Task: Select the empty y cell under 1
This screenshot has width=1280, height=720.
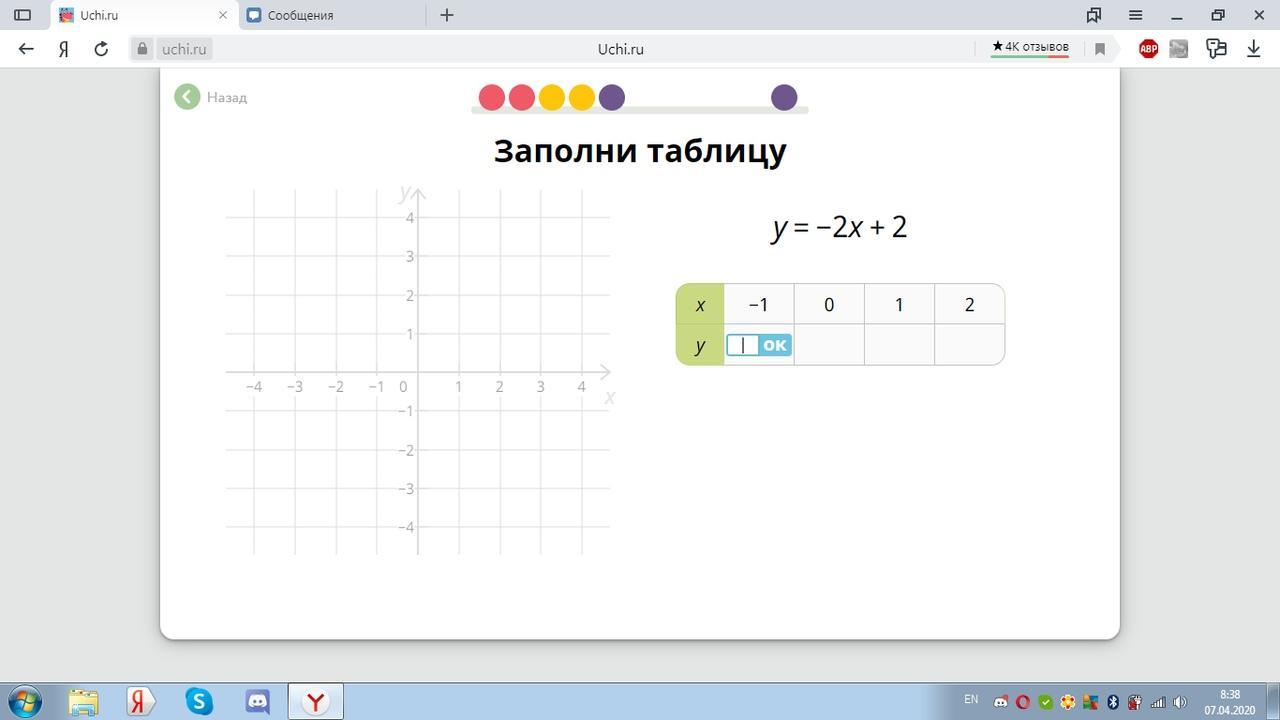Action: [899, 345]
